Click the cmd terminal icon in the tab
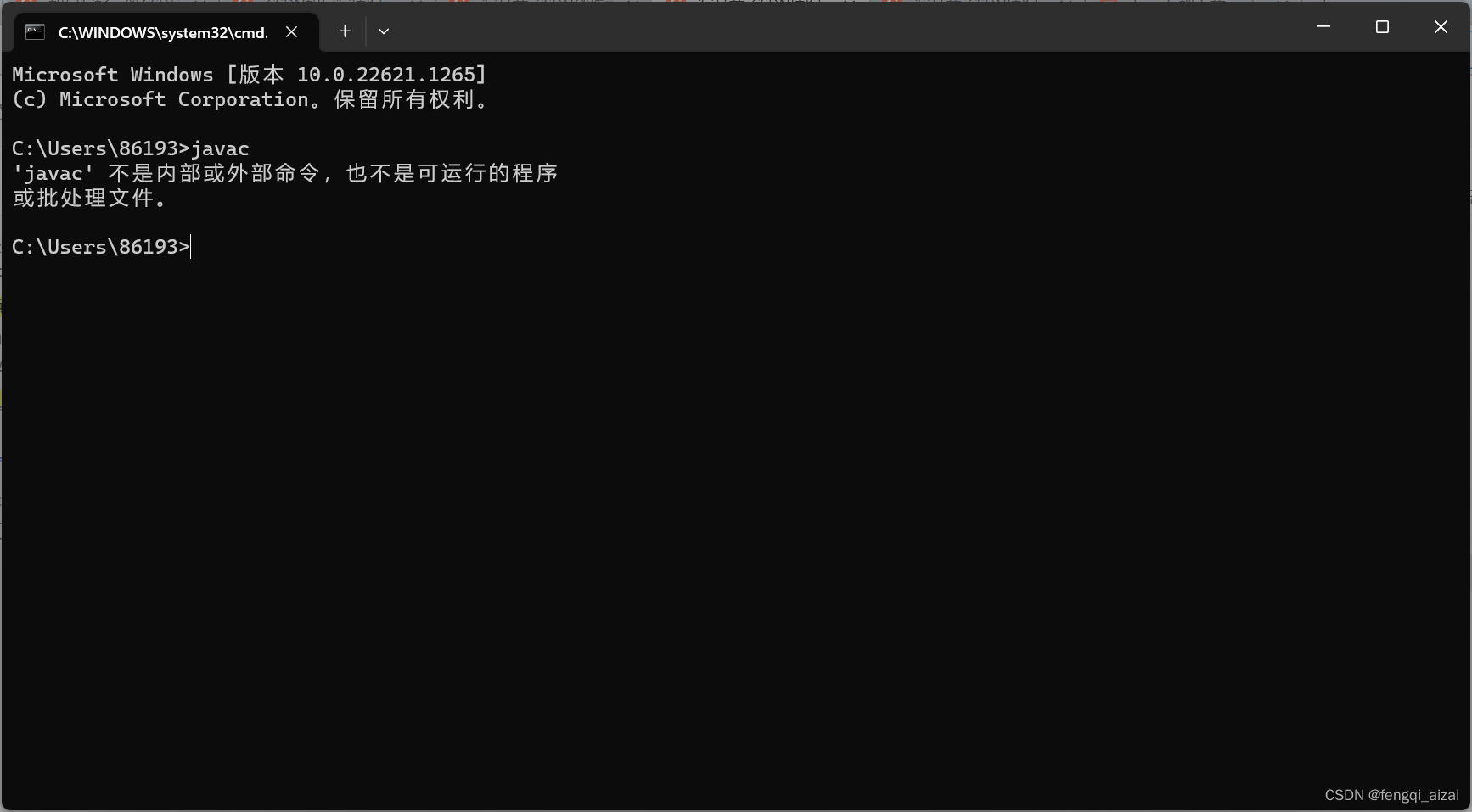 point(35,31)
